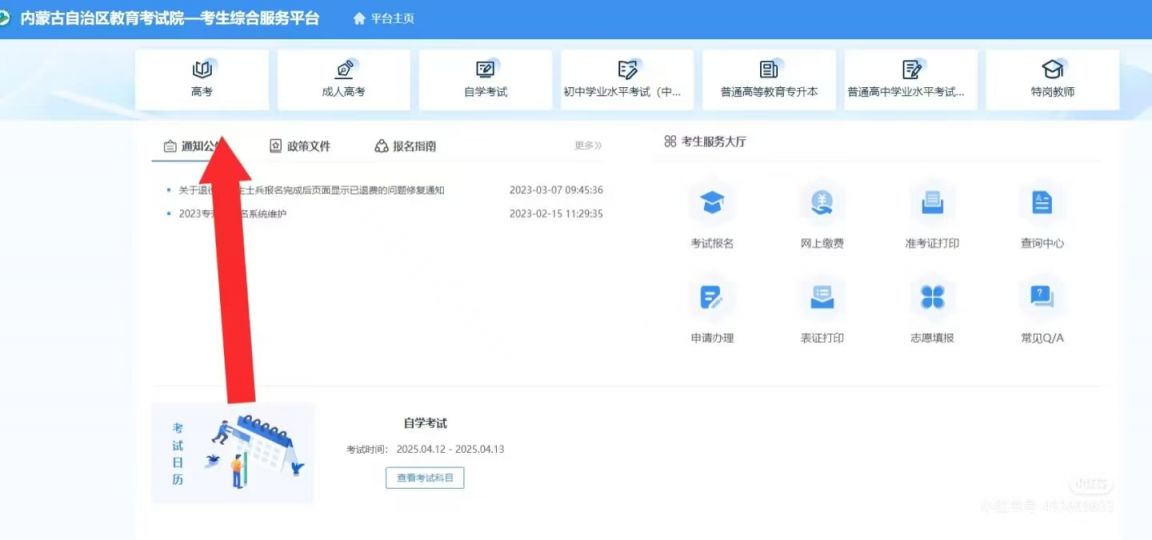Switch to the 政策文件 tab
The height and width of the screenshot is (540, 1152).
pyautogui.click(x=300, y=146)
